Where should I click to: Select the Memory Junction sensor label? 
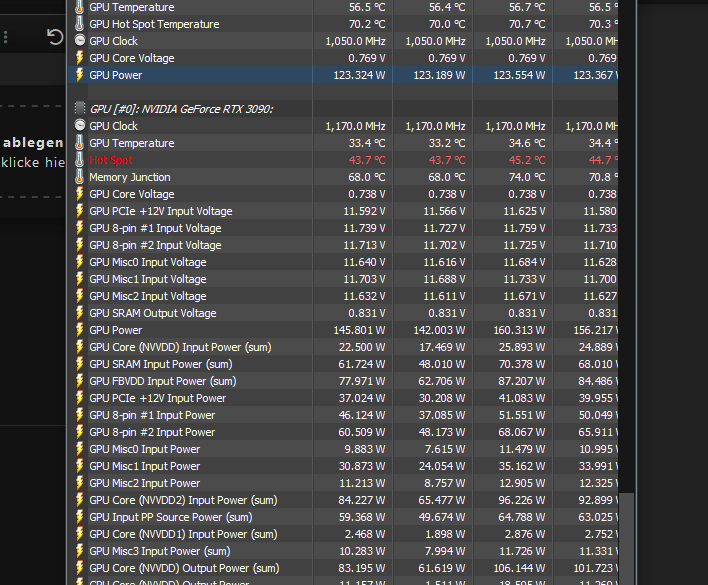click(x=130, y=177)
